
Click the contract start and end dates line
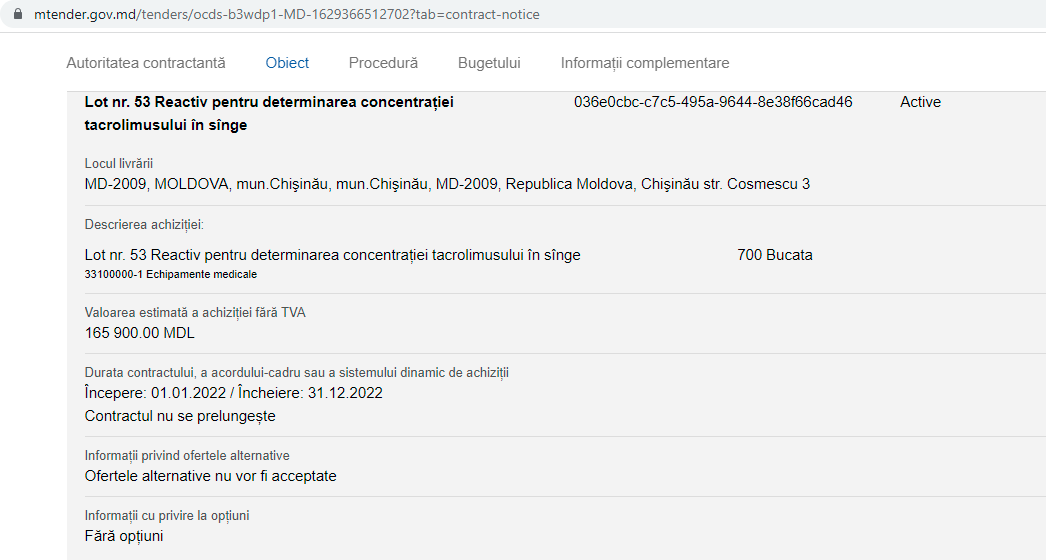(233, 393)
